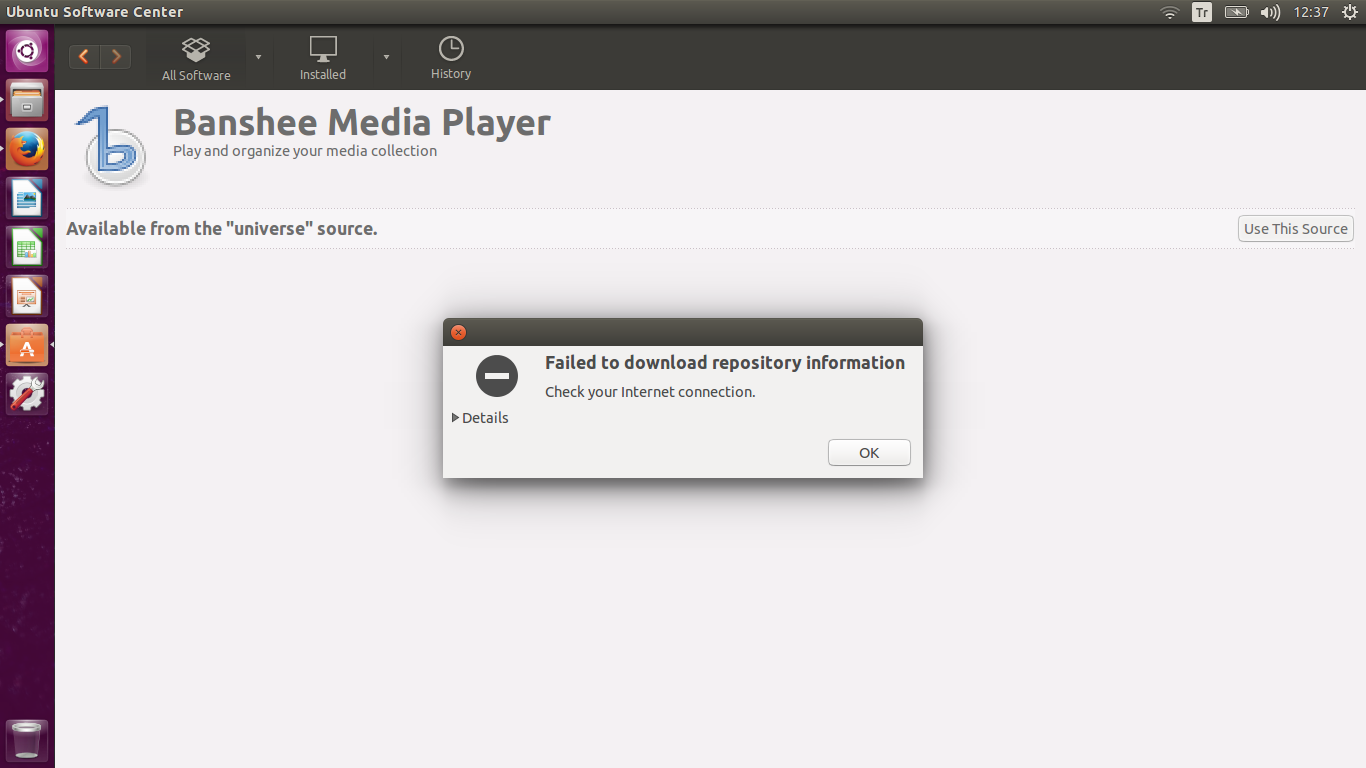Open the system session gear menu
This screenshot has height=768, width=1366.
click(1350, 12)
